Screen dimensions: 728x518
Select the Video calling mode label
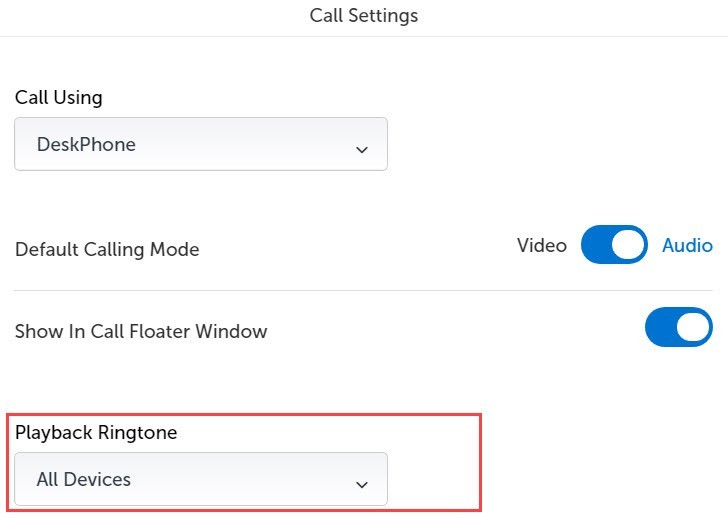click(x=542, y=245)
